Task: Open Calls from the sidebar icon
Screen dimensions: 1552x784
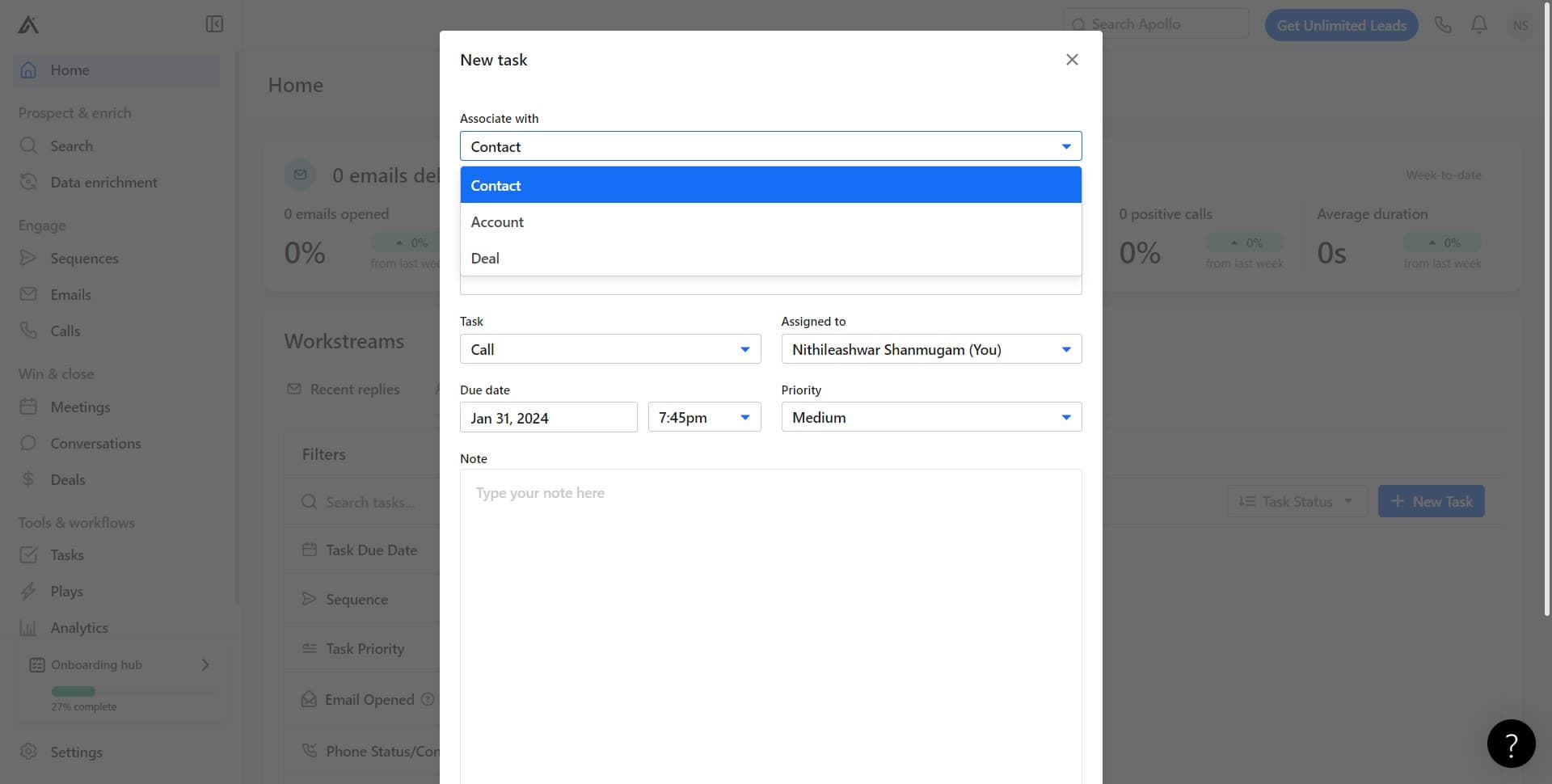Action: pos(28,331)
